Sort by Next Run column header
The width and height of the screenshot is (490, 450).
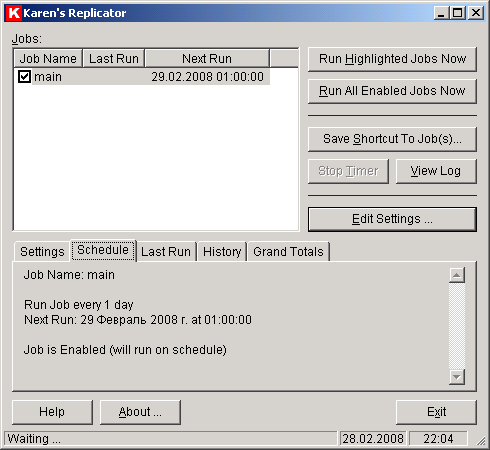207,59
